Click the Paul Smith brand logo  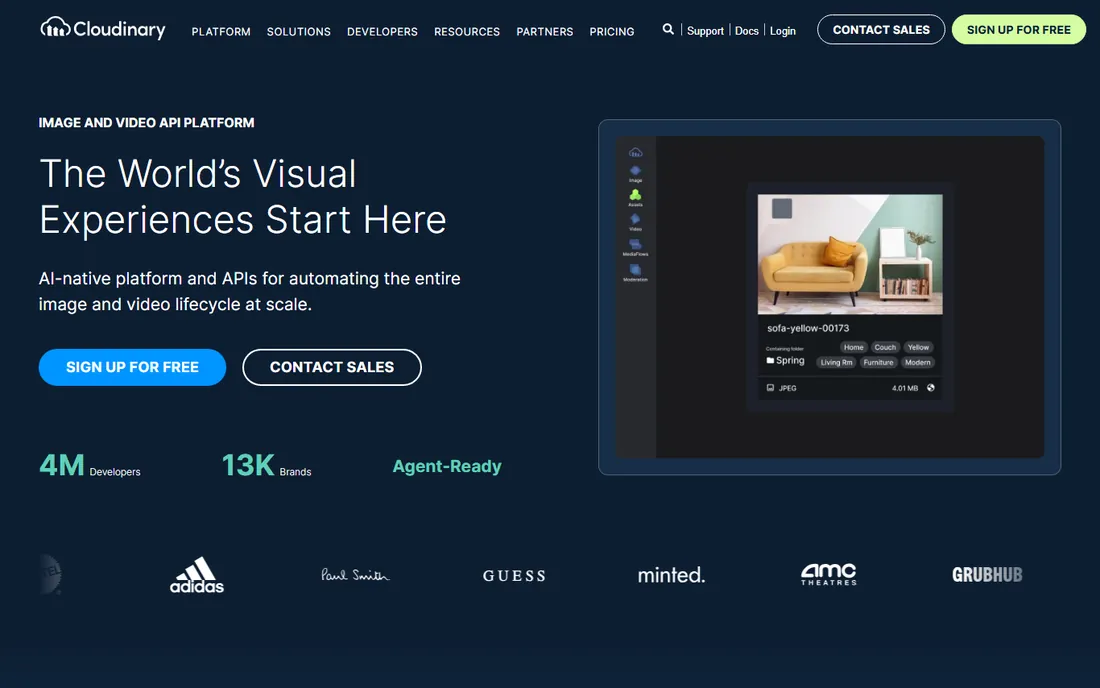coord(355,575)
